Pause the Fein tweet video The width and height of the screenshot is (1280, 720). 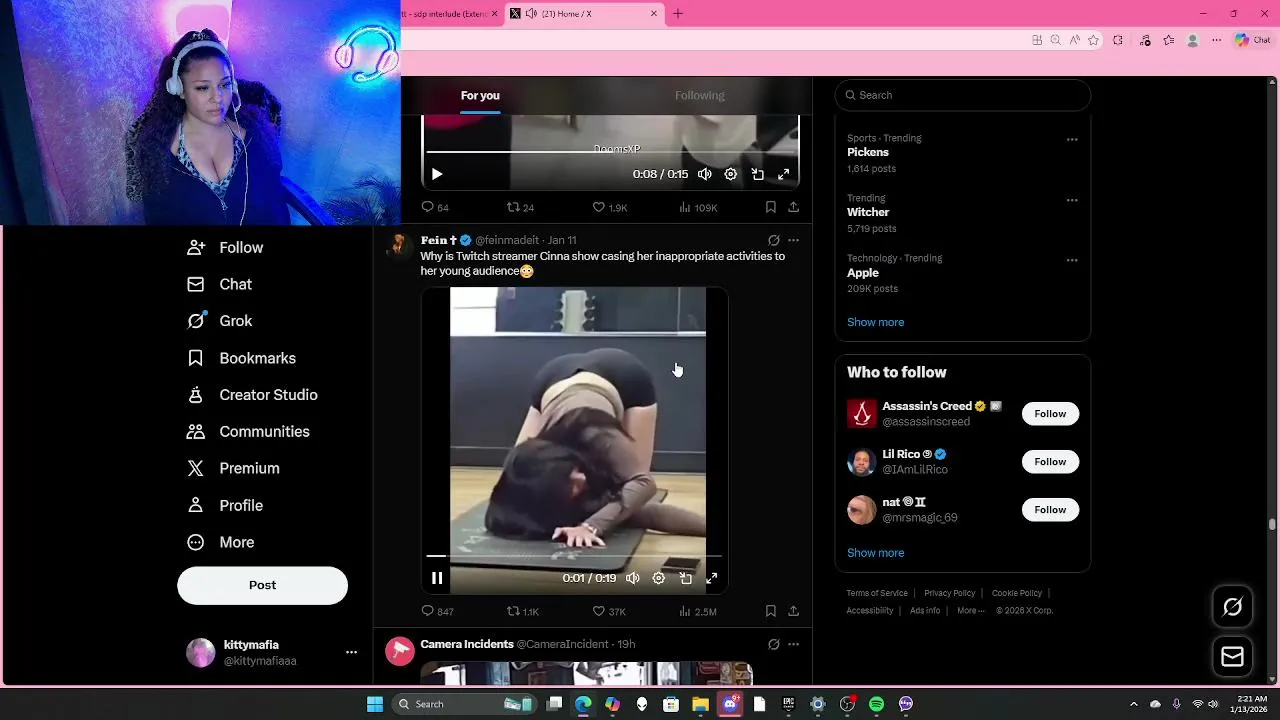tap(437, 578)
